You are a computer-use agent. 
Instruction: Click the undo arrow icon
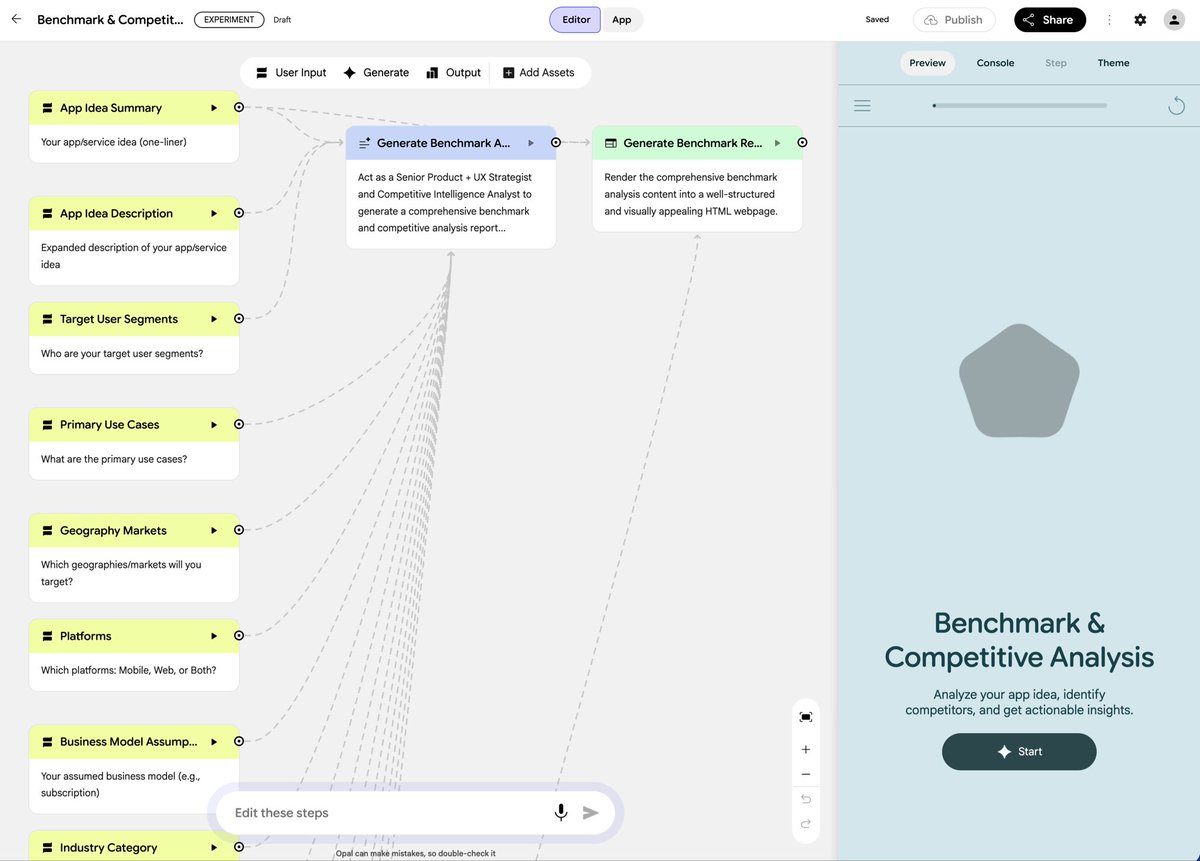click(805, 799)
